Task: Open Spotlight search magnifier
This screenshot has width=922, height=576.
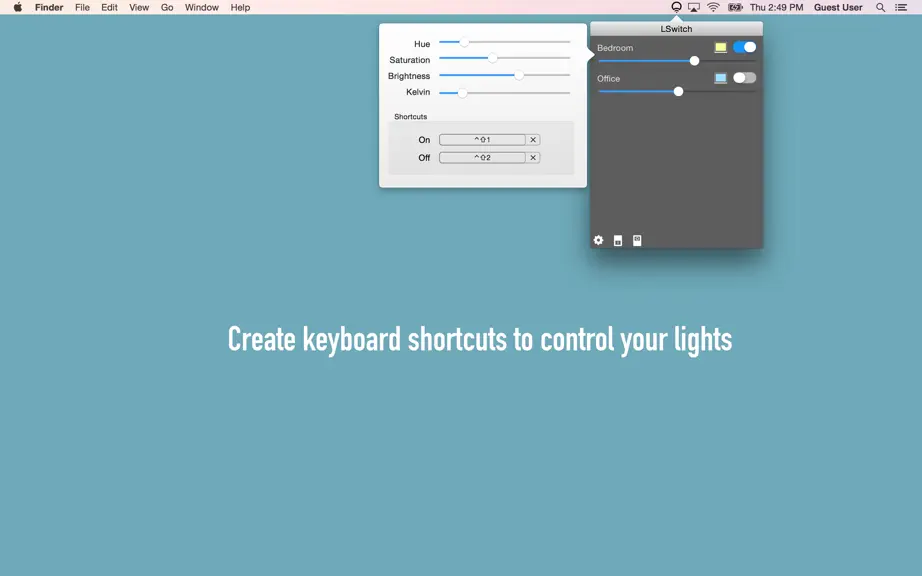Action: pos(880,7)
